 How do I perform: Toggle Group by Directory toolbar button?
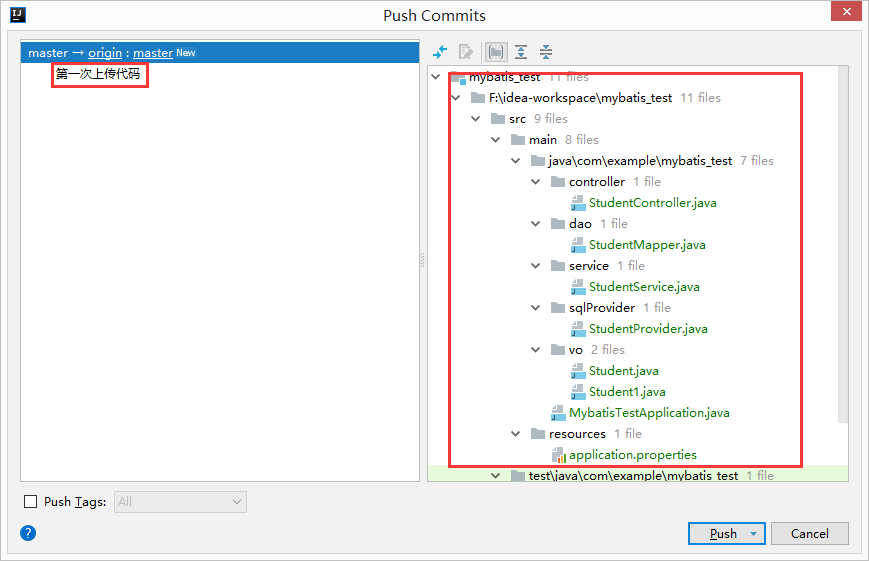495,52
